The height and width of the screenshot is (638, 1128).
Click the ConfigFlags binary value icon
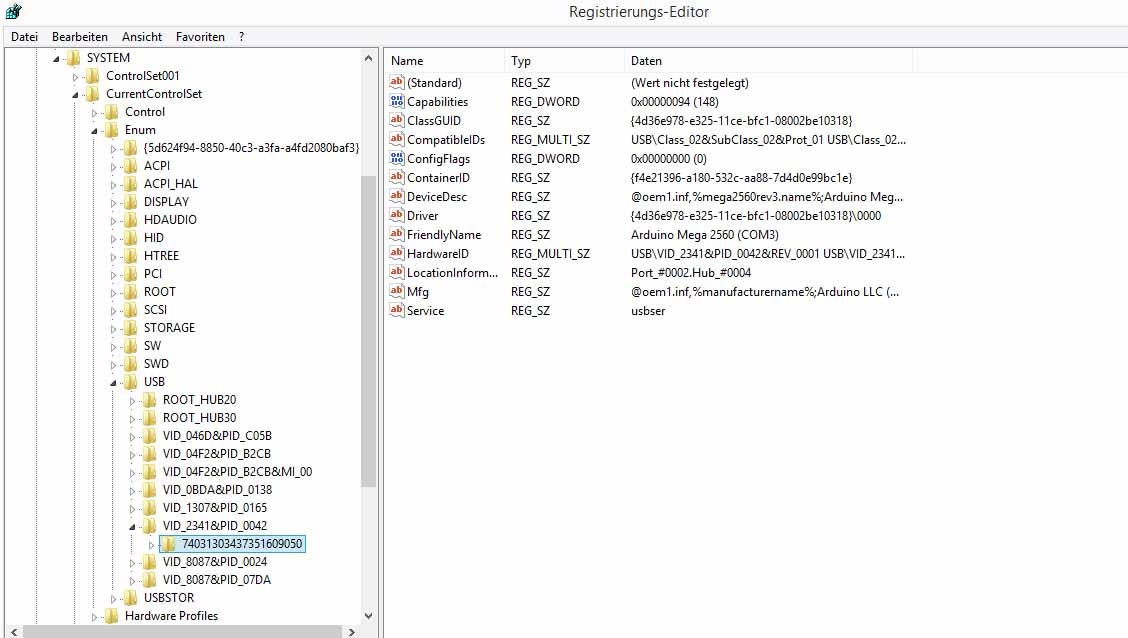[x=396, y=159]
